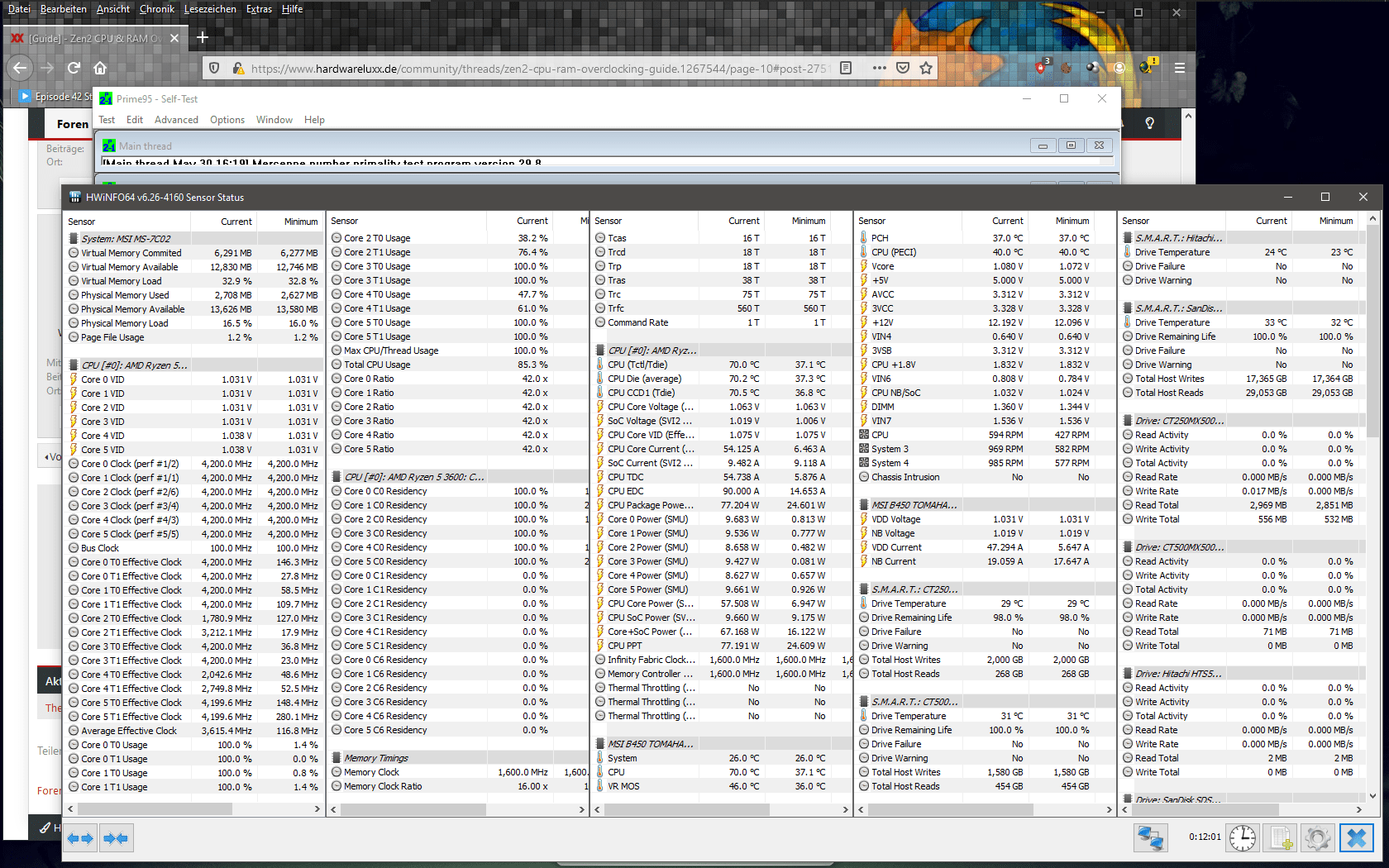Select the Total CPU Usage row
The image size is (1389, 868).
pyautogui.click(x=457, y=365)
